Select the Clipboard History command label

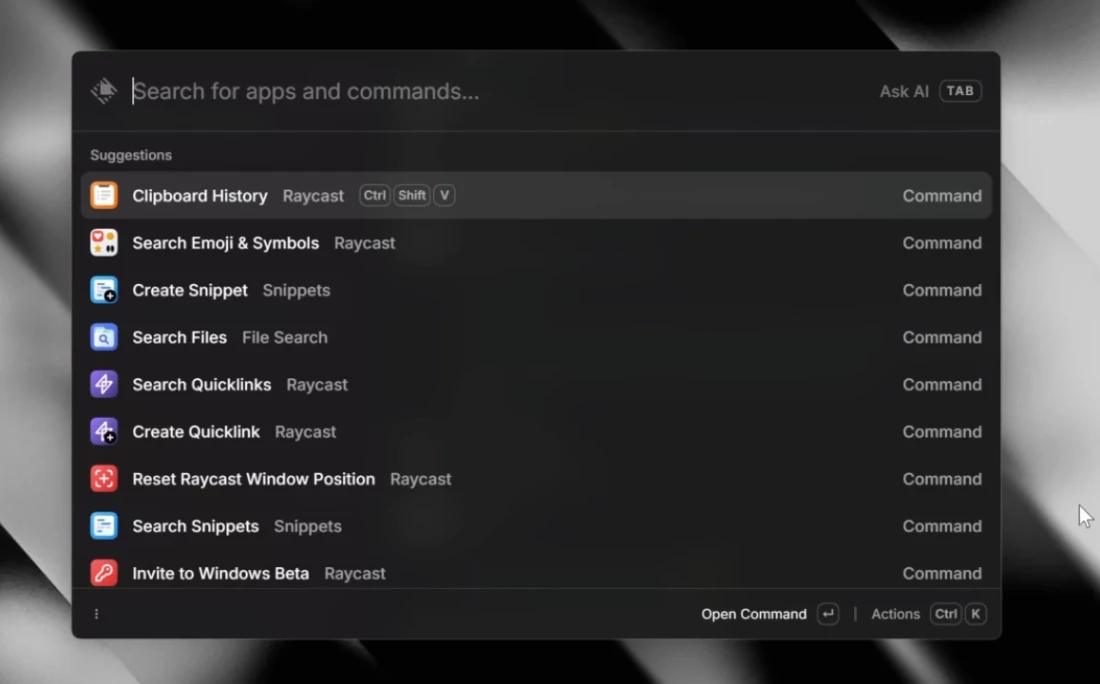tap(200, 196)
